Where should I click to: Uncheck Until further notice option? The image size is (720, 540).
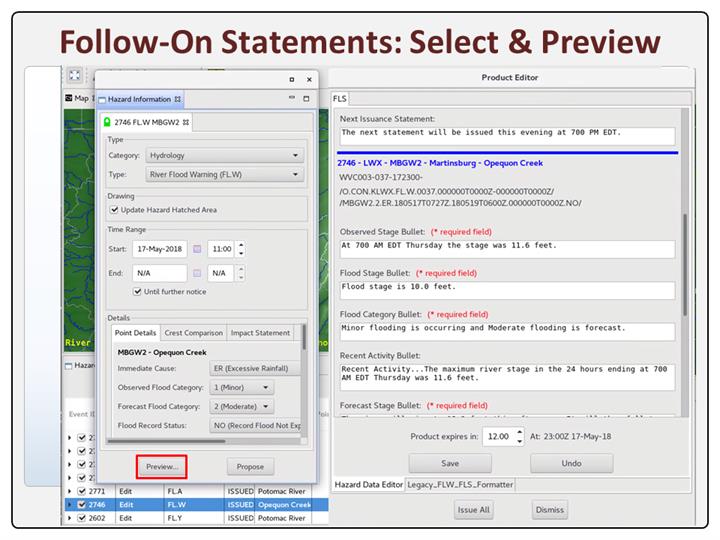pyautogui.click(x=137, y=291)
